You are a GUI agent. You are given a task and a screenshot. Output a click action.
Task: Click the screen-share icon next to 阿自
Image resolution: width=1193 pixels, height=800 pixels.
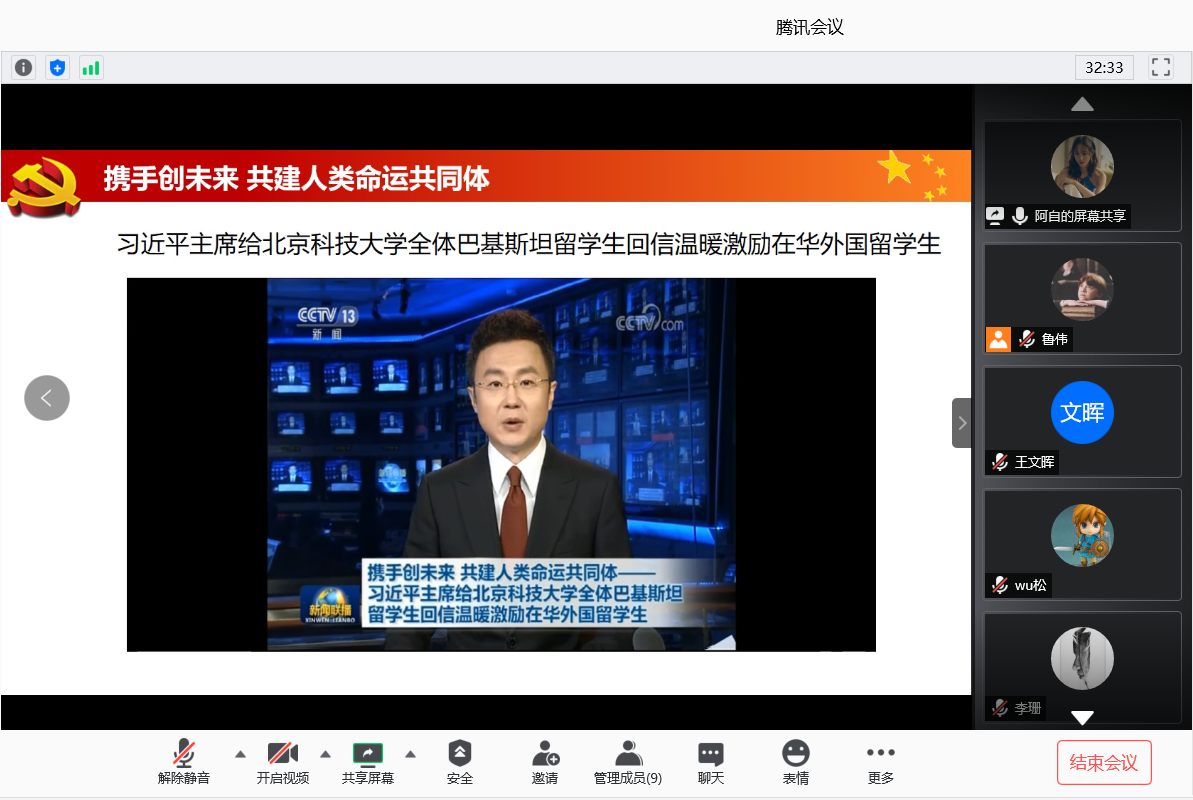pos(995,216)
